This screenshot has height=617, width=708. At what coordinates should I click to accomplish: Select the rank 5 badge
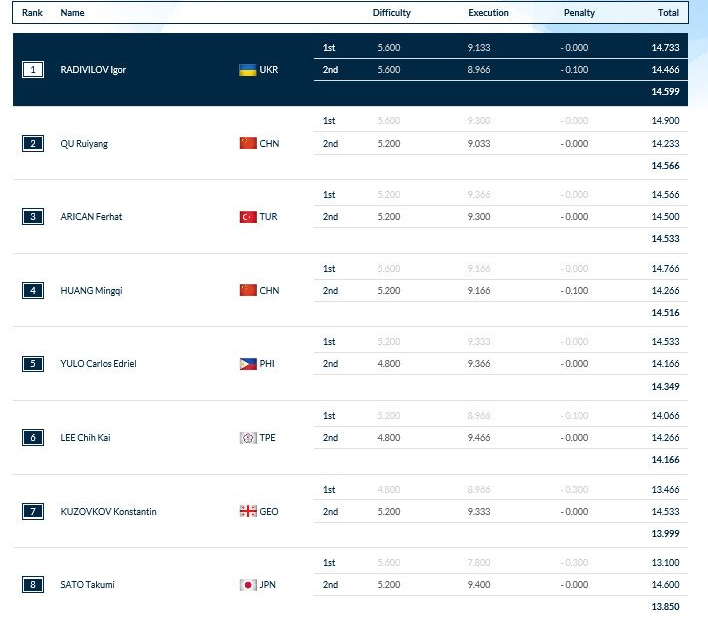point(33,364)
